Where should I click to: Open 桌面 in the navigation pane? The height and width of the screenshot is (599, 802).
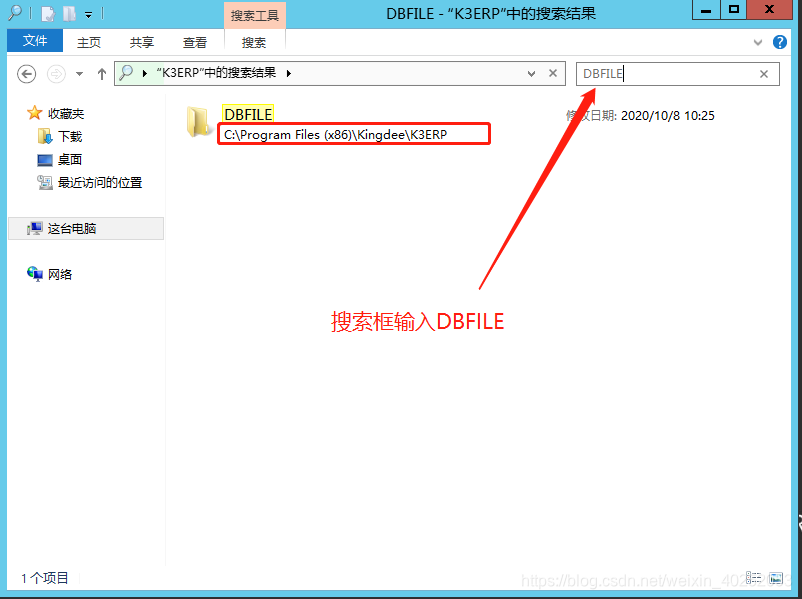(70, 160)
